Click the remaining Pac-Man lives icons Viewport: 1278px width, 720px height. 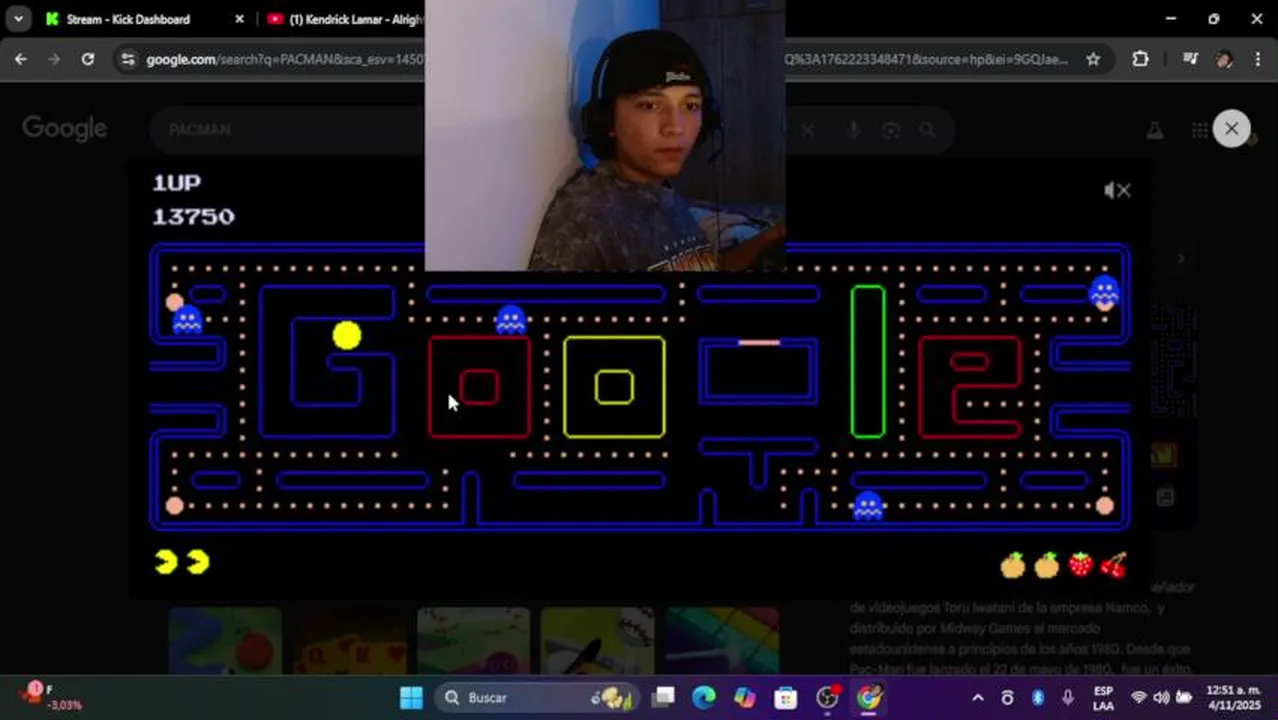point(182,562)
